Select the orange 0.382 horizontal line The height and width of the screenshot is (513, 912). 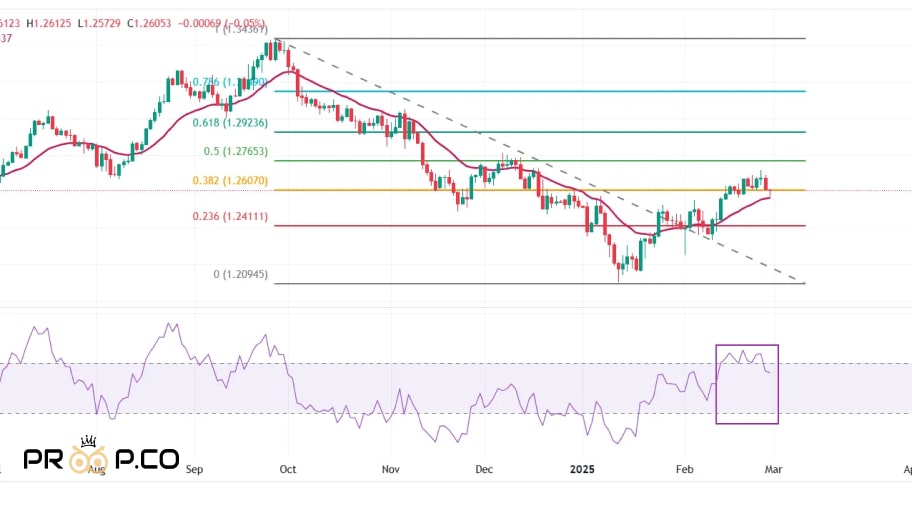(x=540, y=190)
